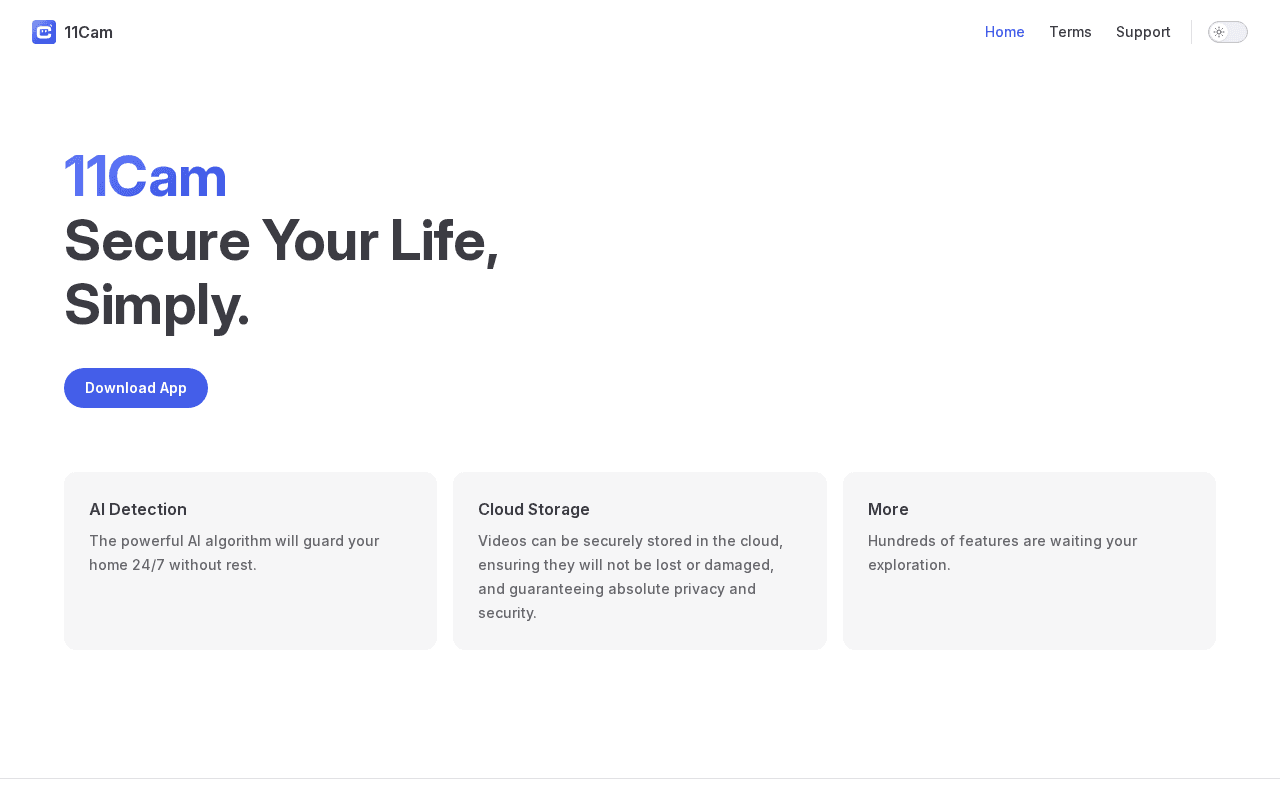Click the 'Hundreds of features are waiting' description

[1002, 553]
